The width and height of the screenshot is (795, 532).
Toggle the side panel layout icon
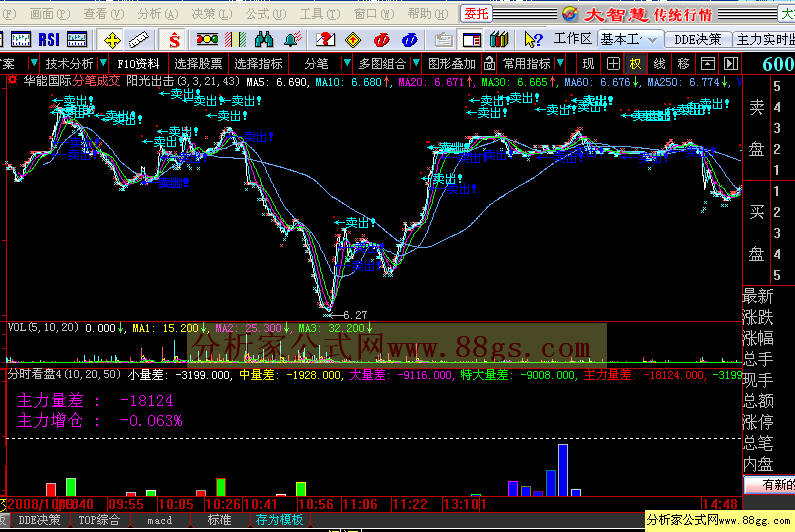click(x=472, y=40)
